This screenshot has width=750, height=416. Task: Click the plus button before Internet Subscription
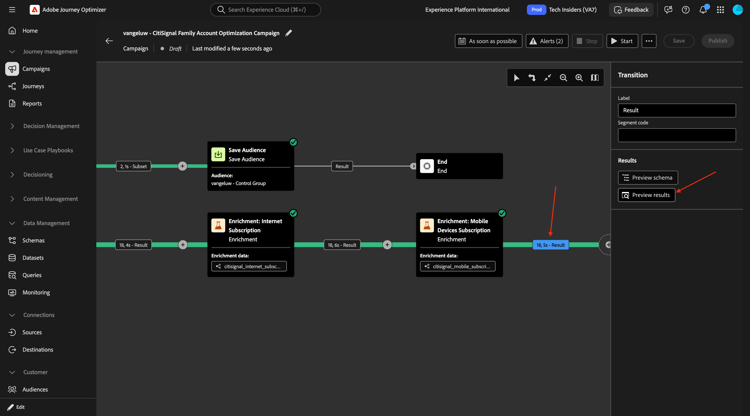point(183,245)
